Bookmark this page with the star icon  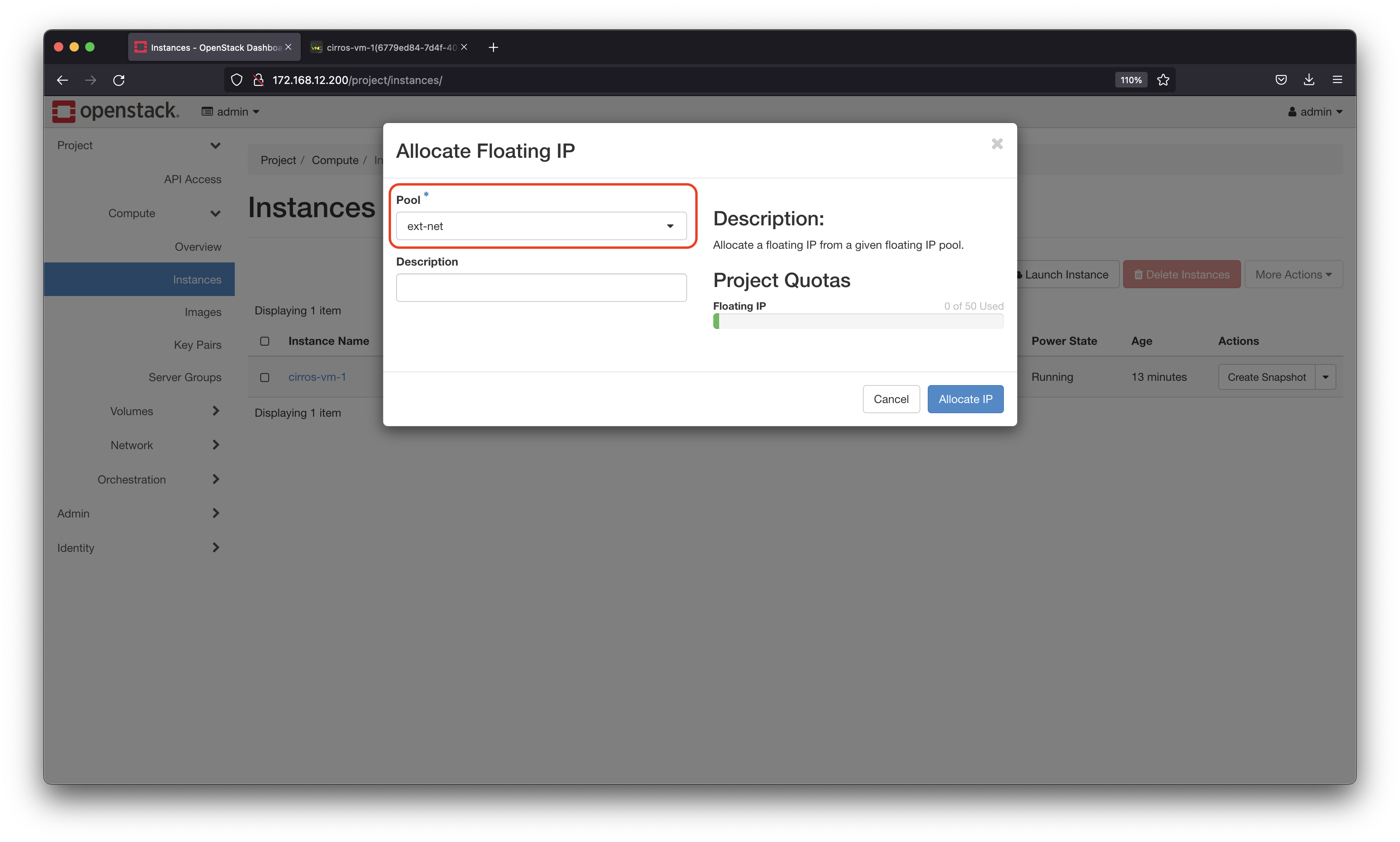point(1163,80)
